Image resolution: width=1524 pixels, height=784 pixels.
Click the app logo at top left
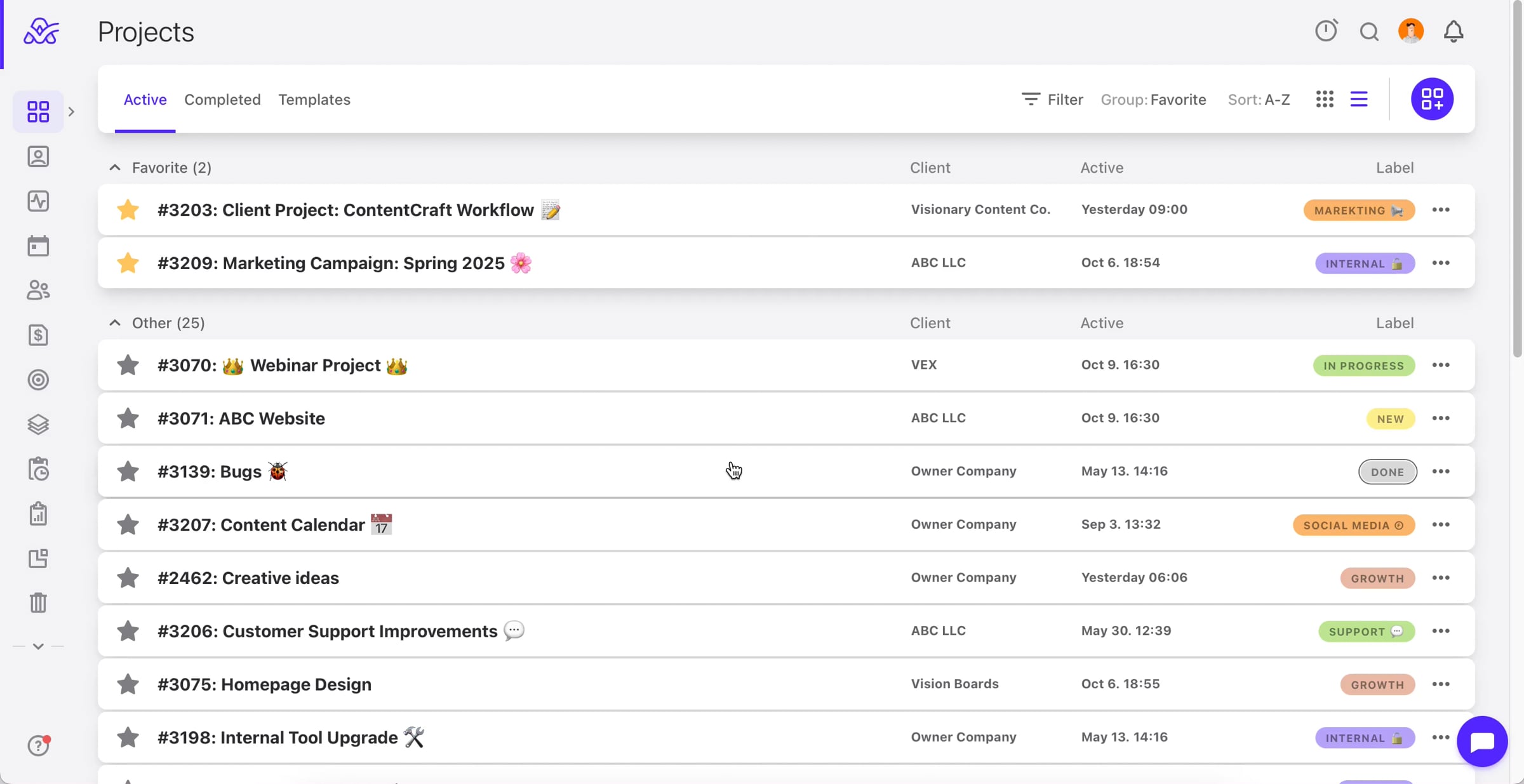point(41,31)
